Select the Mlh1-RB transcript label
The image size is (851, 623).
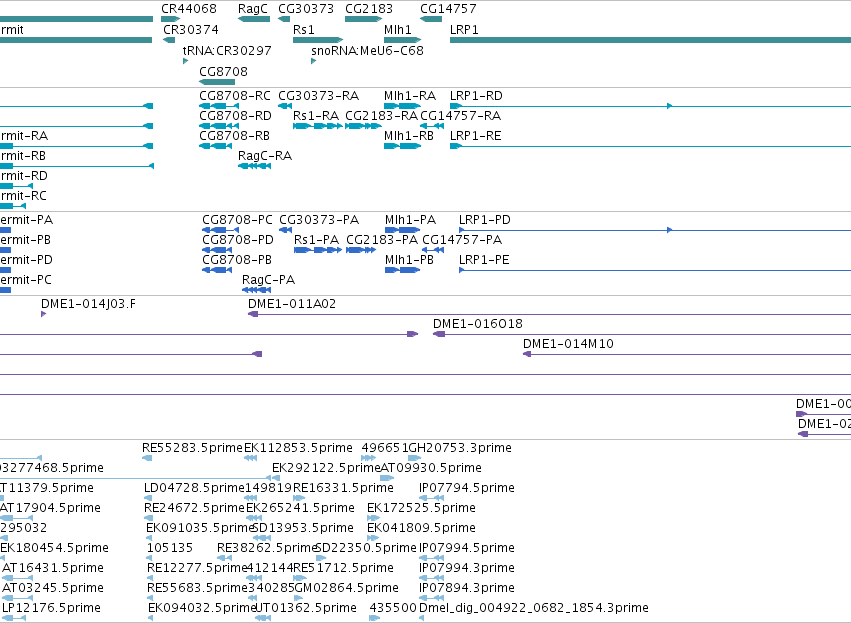coord(409,136)
